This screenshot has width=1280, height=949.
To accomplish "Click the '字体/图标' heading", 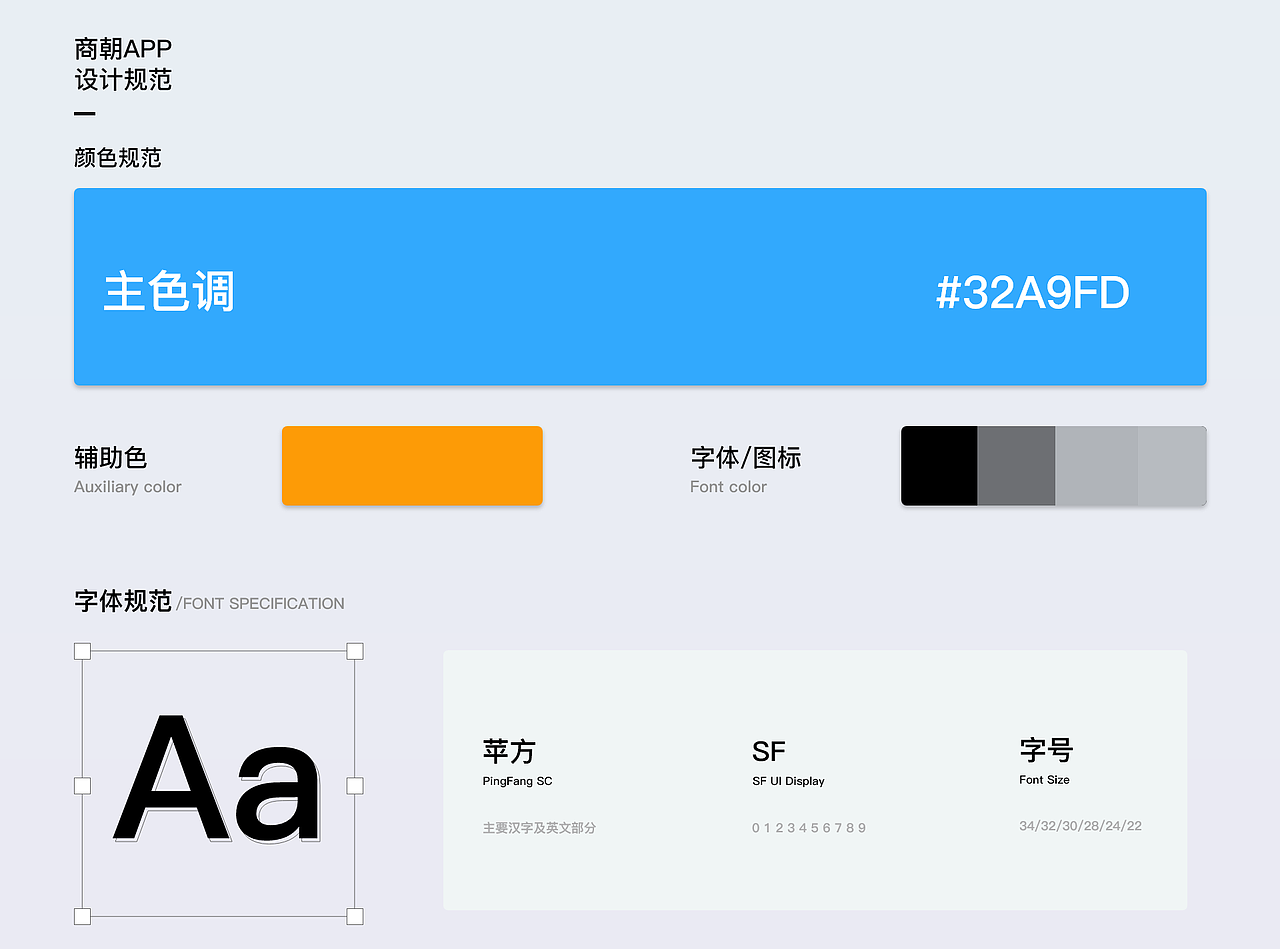I will click(746, 457).
